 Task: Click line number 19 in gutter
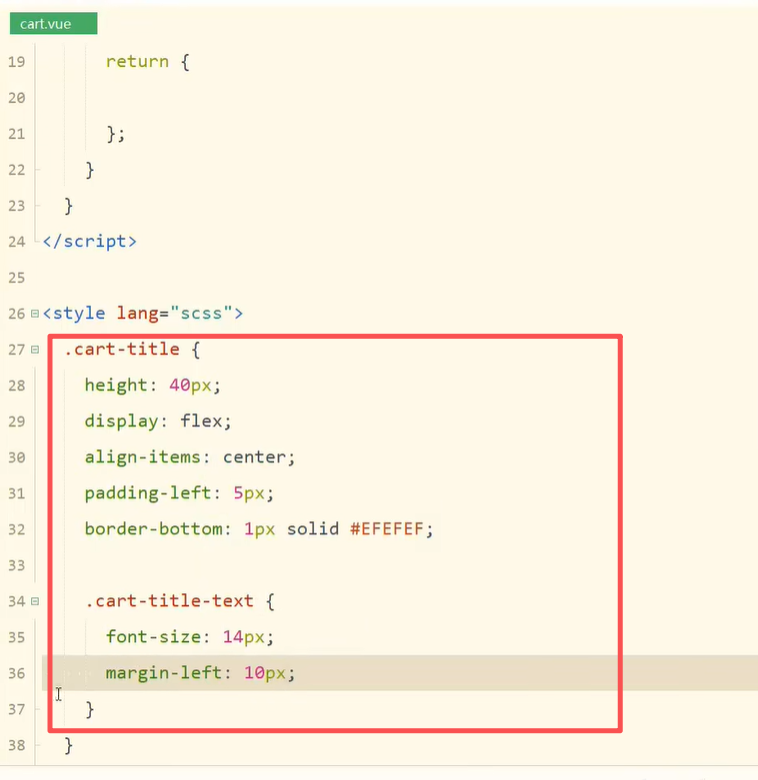click(16, 62)
